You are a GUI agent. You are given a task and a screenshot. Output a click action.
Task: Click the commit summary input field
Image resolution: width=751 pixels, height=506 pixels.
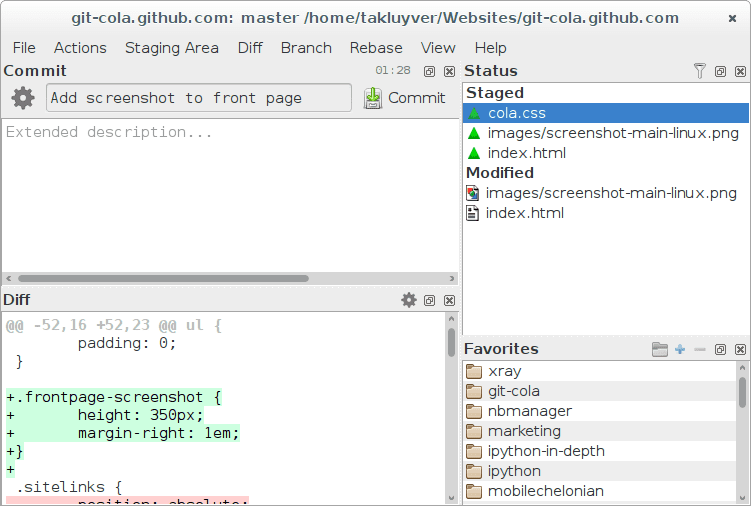[199, 98]
